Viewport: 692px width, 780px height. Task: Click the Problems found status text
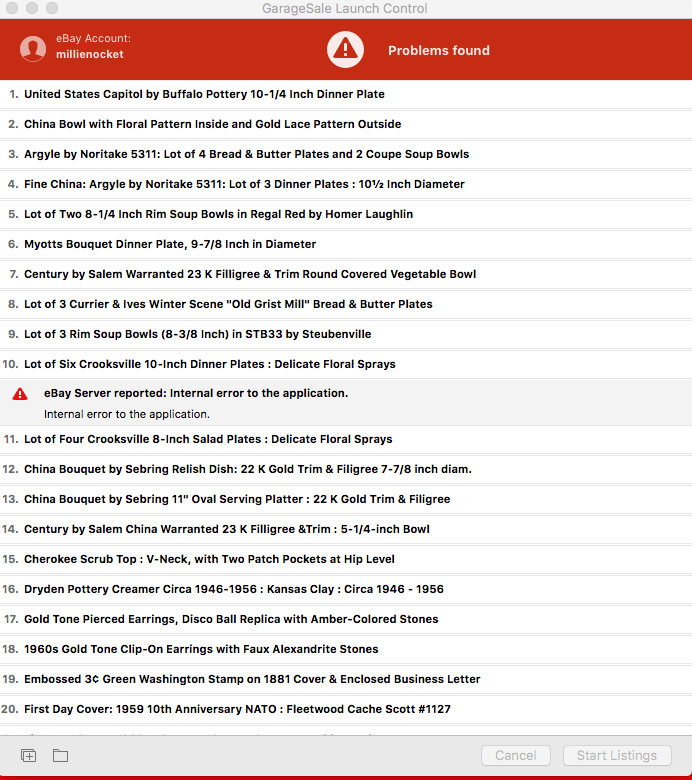(x=439, y=50)
